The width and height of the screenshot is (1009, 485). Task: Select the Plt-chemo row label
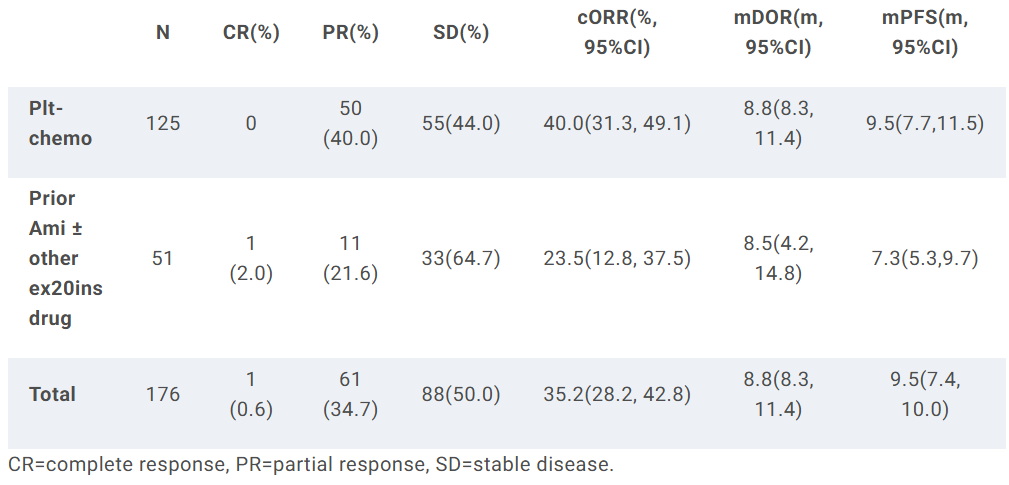point(60,123)
